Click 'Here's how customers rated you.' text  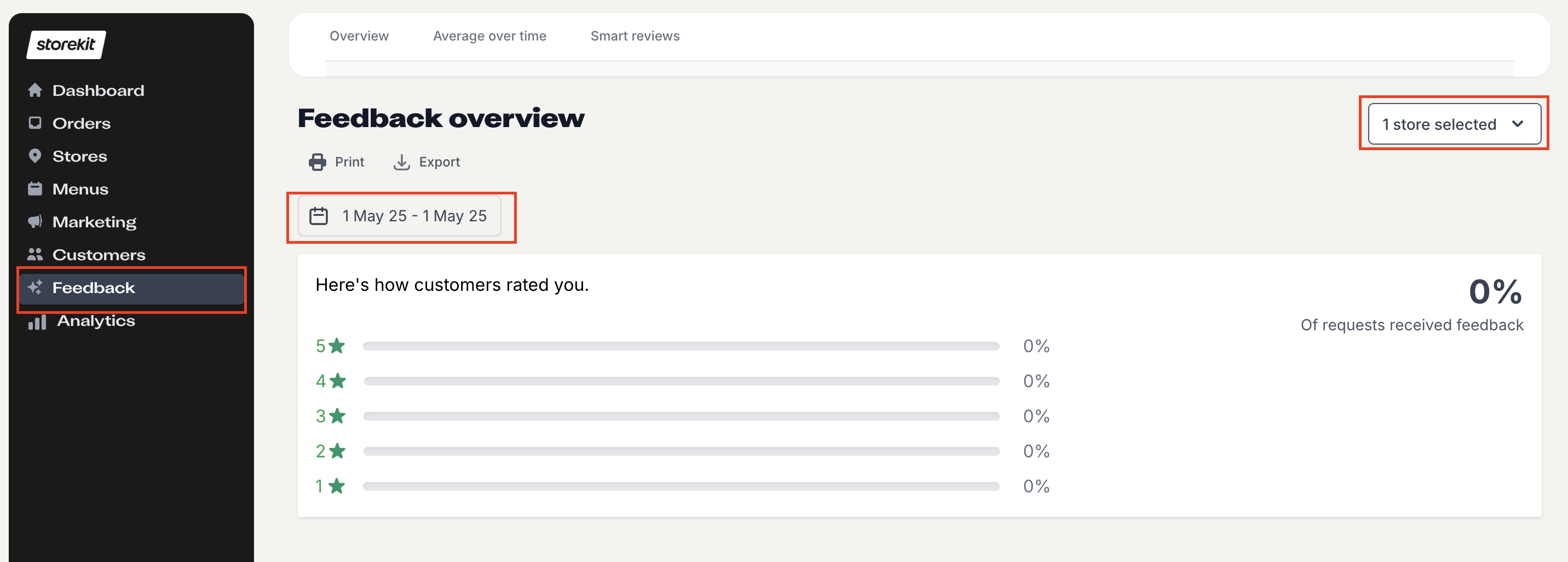(452, 285)
